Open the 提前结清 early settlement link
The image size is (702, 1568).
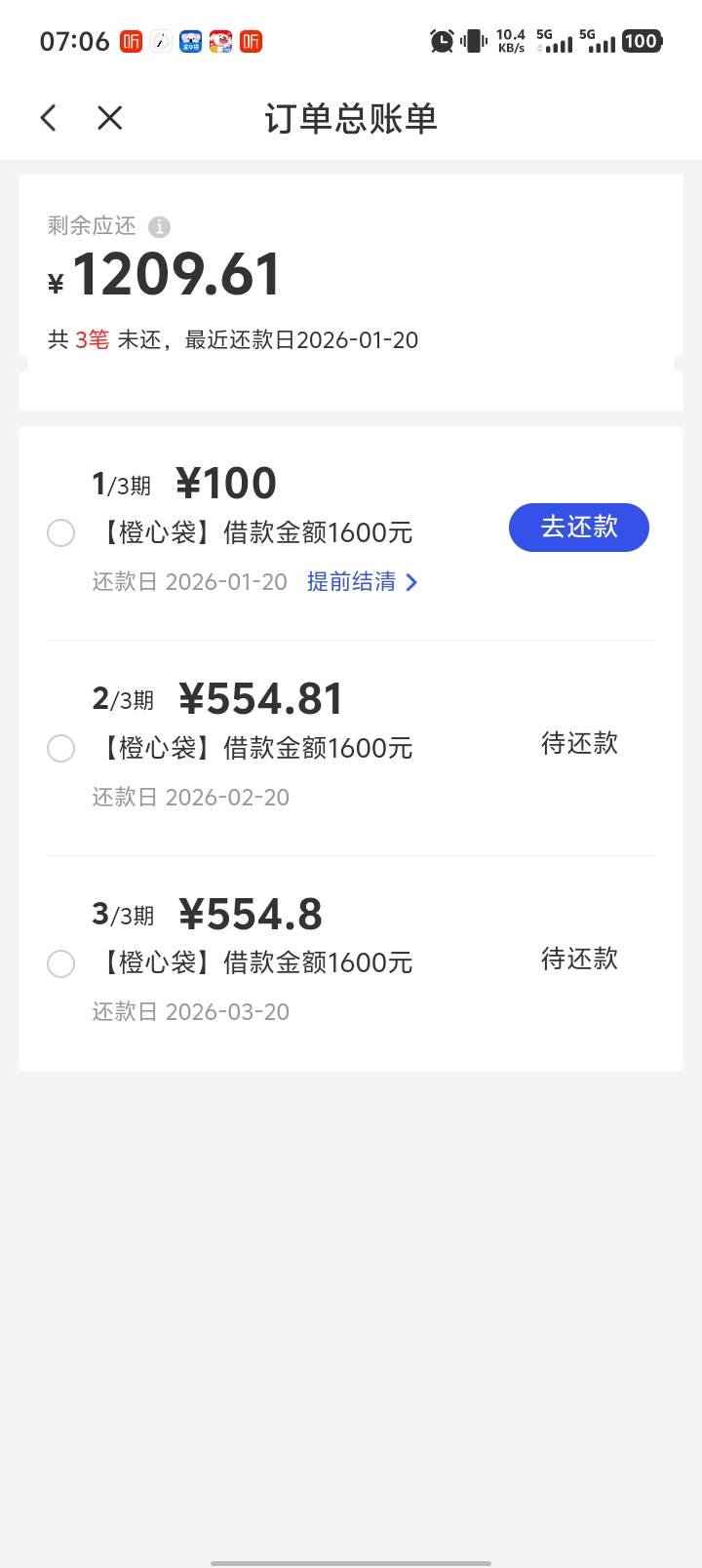(x=352, y=582)
